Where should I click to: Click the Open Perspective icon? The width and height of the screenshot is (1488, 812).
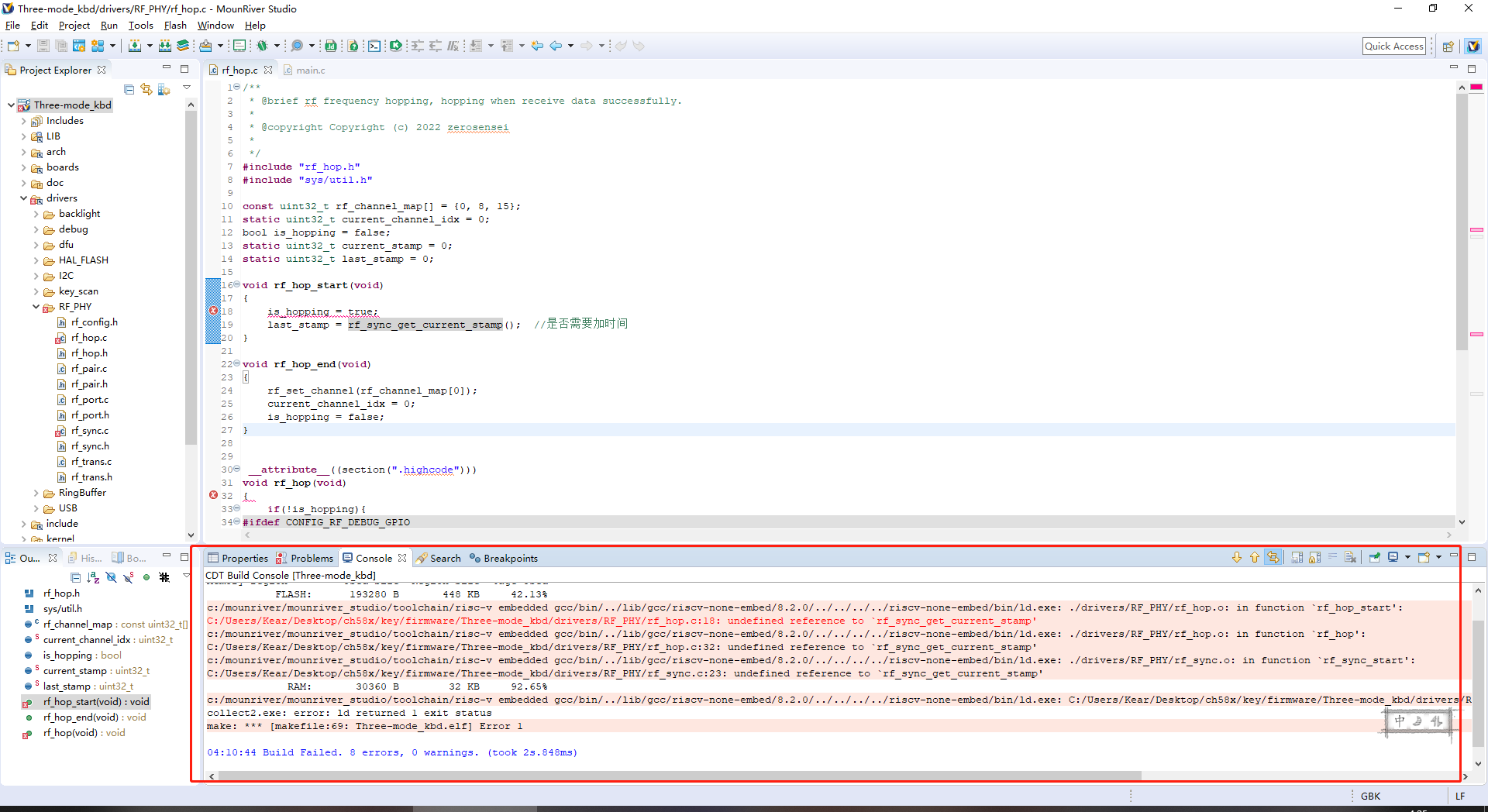1448,46
